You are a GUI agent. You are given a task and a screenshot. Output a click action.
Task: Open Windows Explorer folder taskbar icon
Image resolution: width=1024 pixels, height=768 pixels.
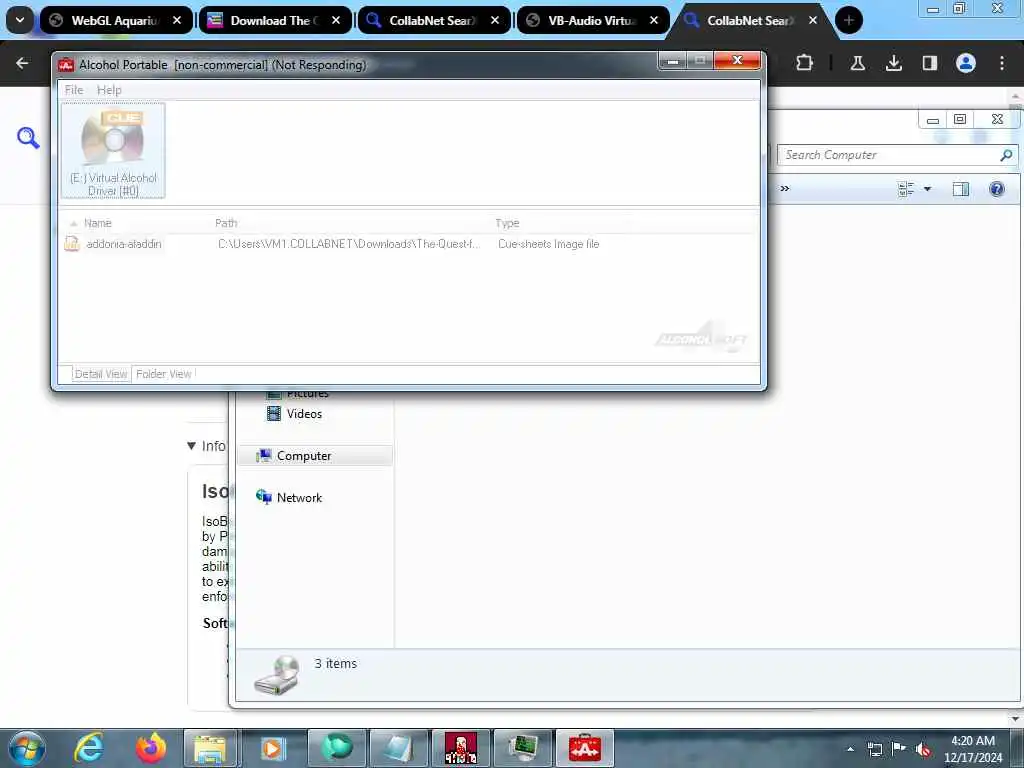coord(210,748)
